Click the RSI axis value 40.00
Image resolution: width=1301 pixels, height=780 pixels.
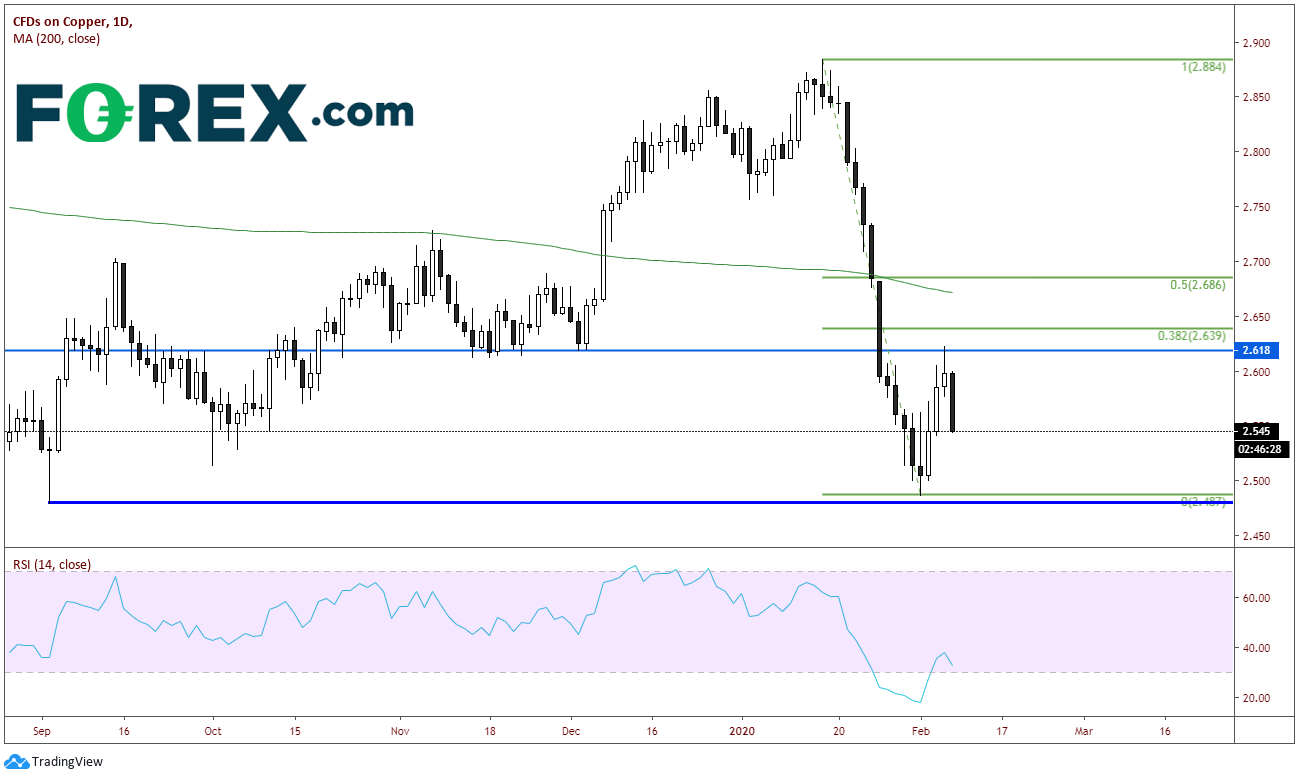point(1256,648)
